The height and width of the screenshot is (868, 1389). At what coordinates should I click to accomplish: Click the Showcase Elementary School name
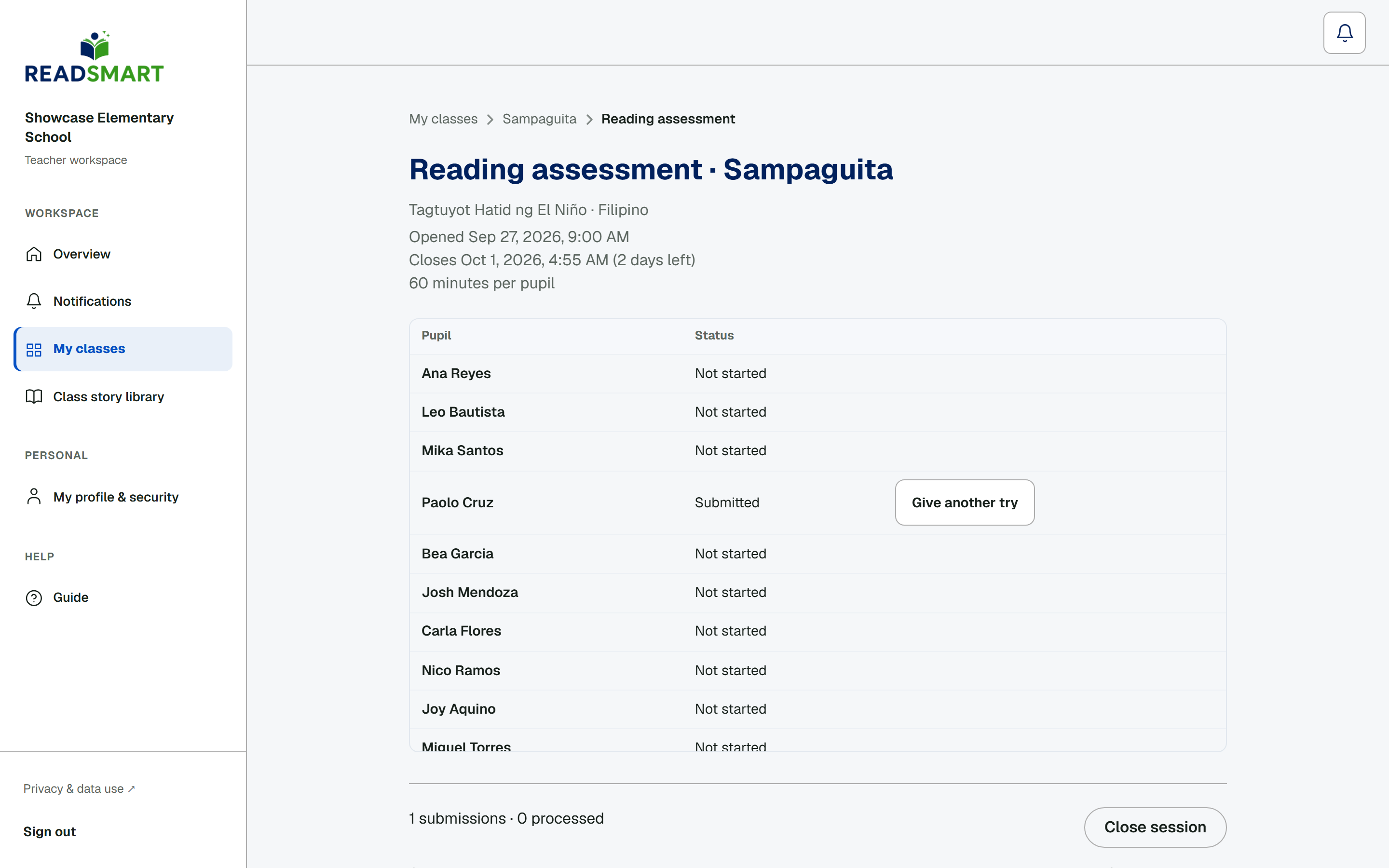coord(99,127)
